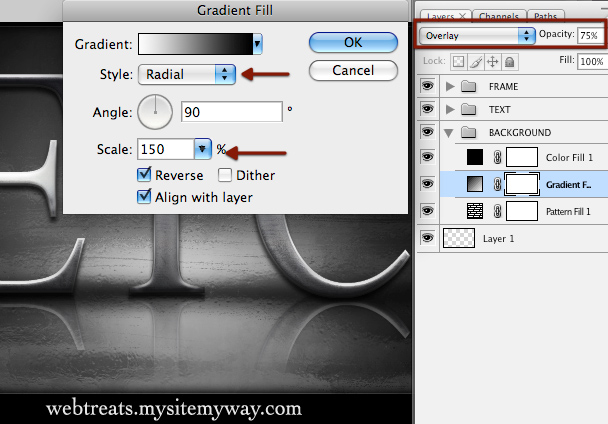Expand the FRAME group

(450, 86)
